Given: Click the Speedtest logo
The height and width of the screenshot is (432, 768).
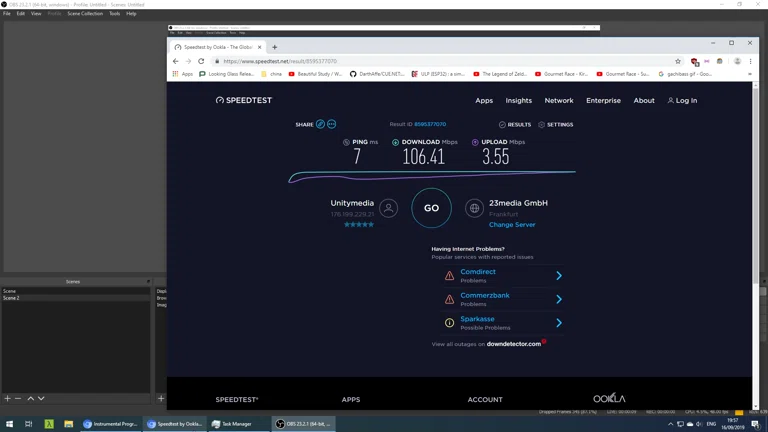Looking at the screenshot, I should point(244,100).
